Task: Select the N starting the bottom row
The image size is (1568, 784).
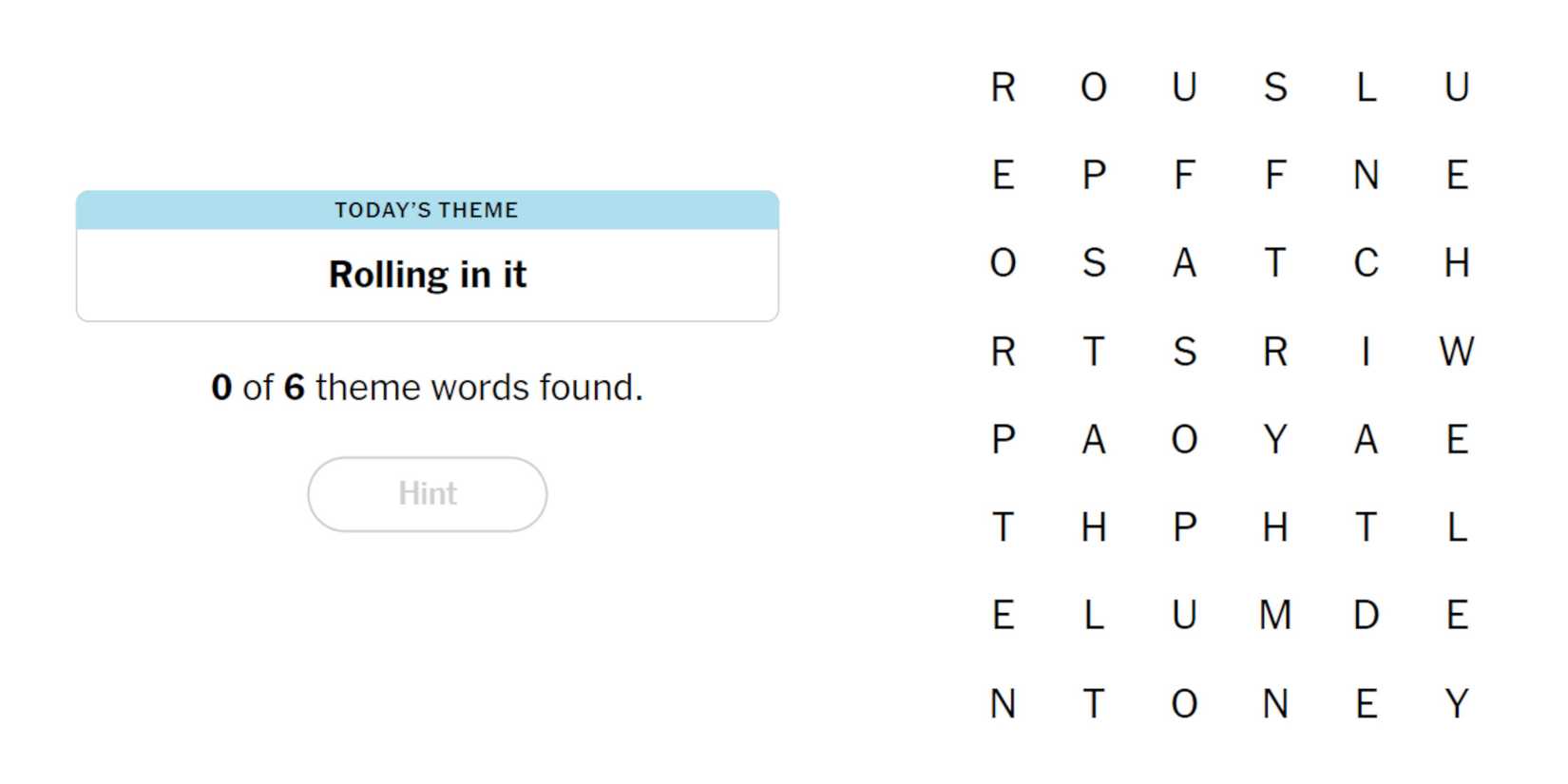Action: [x=1004, y=704]
